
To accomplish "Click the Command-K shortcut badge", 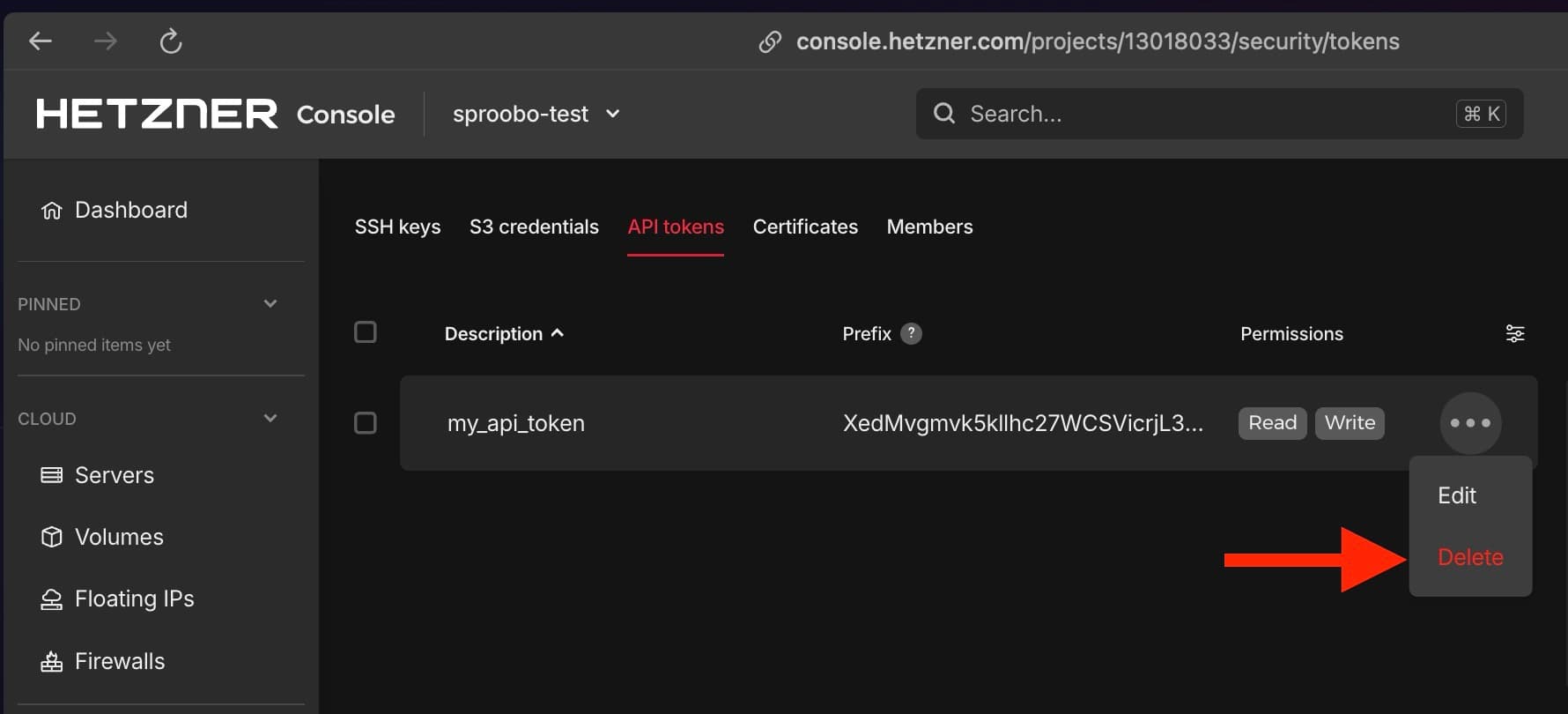I will click(x=1481, y=114).
